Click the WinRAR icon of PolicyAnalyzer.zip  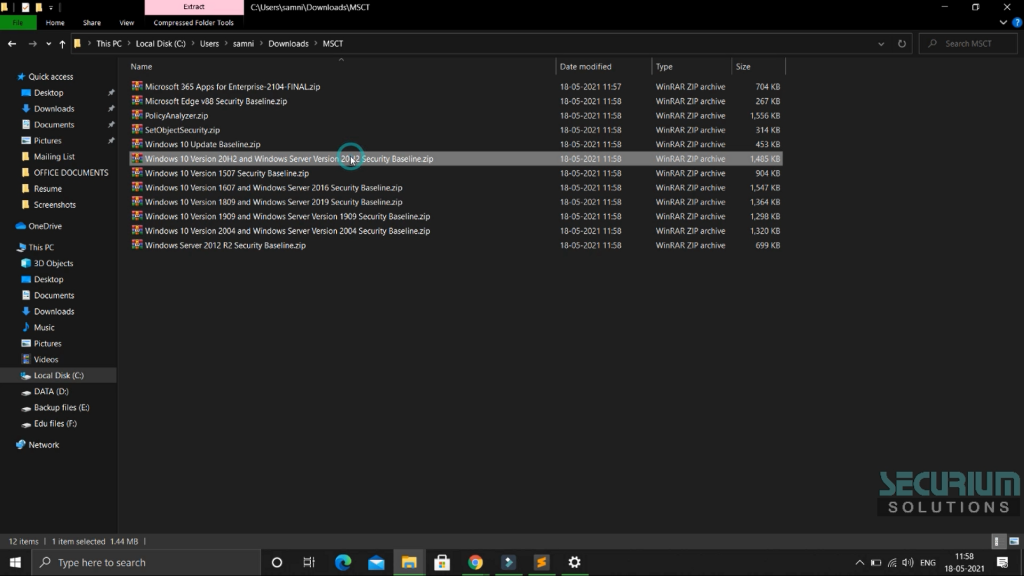tap(137, 115)
